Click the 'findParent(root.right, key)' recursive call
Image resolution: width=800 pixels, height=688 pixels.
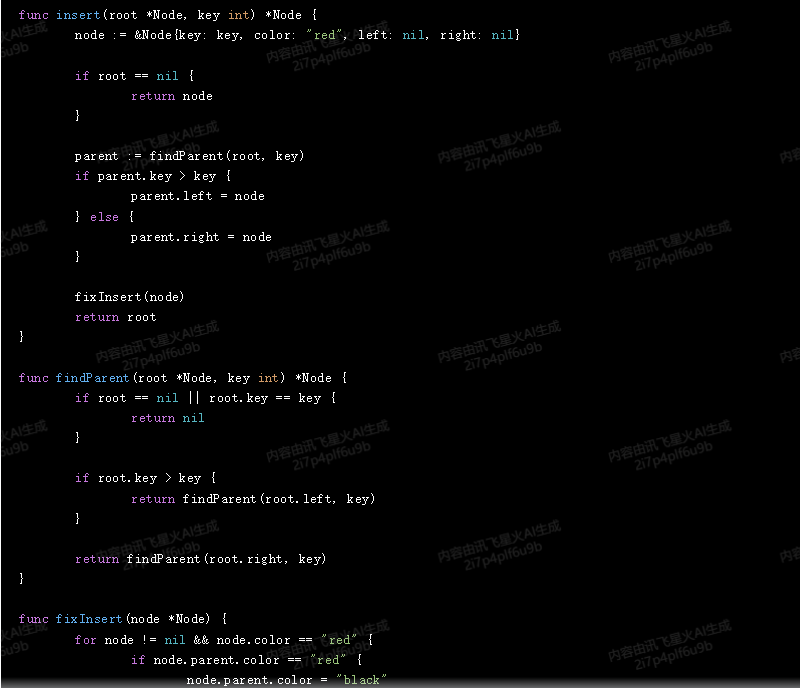226,559
